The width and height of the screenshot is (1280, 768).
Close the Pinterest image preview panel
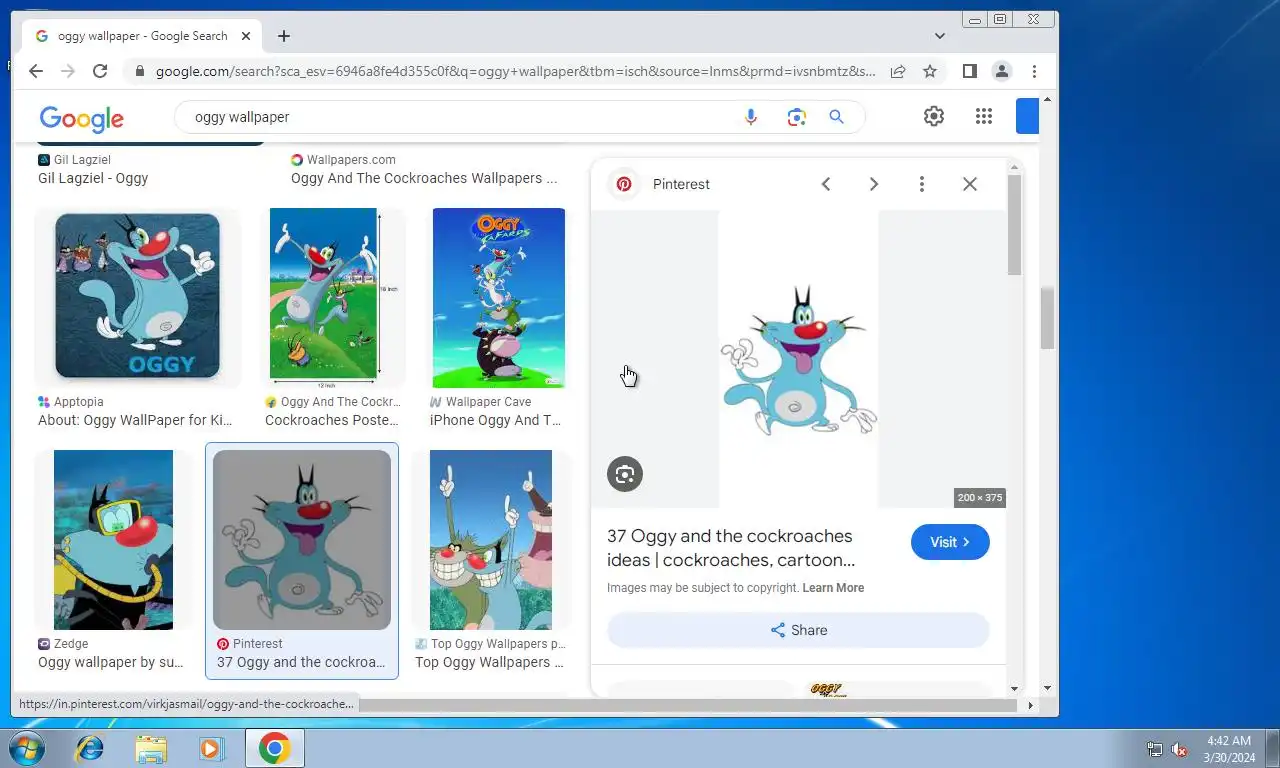click(970, 184)
